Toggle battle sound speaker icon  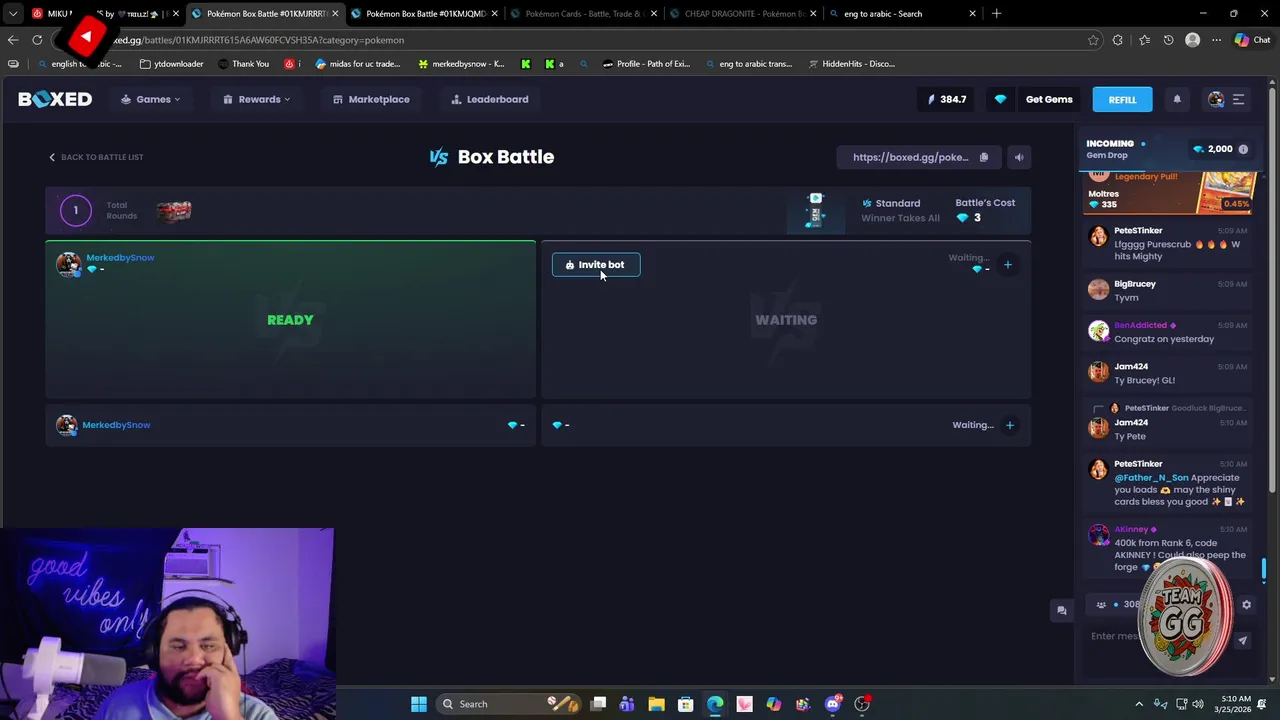click(x=1019, y=157)
